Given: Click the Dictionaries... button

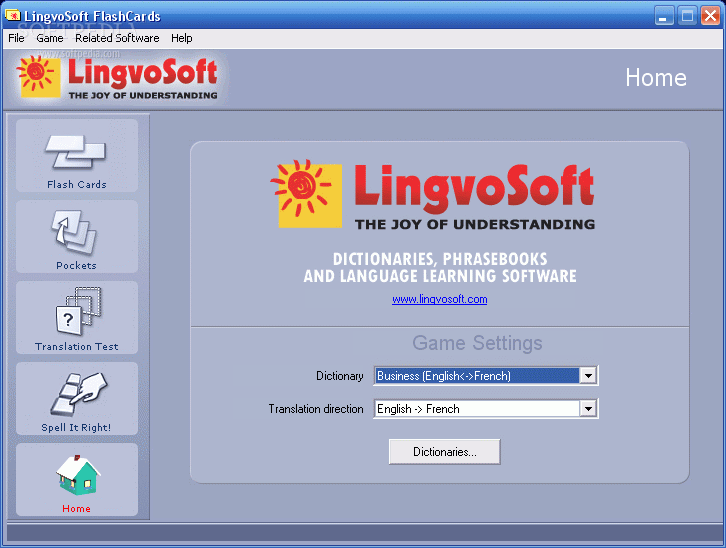Looking at the screenshot, I should pos(444,452).
